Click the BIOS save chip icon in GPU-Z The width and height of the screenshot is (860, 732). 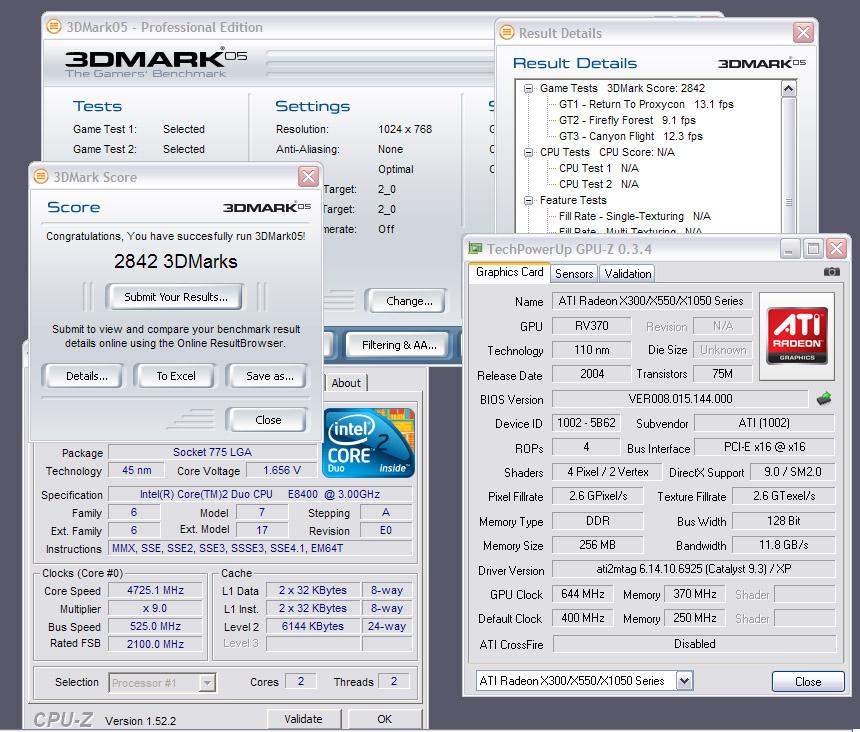[824, 399]
